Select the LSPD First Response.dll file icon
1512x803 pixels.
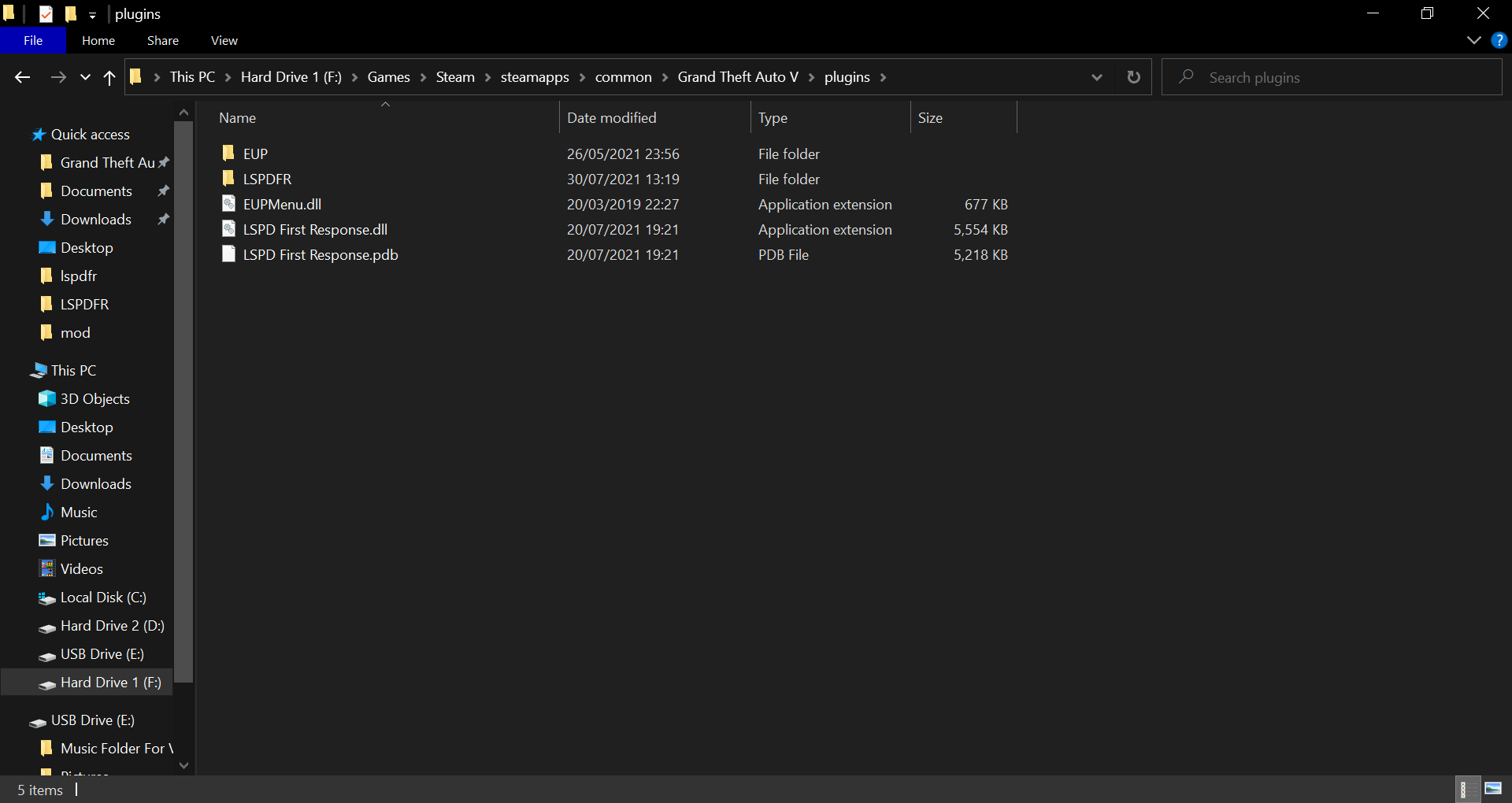(228, 229)
